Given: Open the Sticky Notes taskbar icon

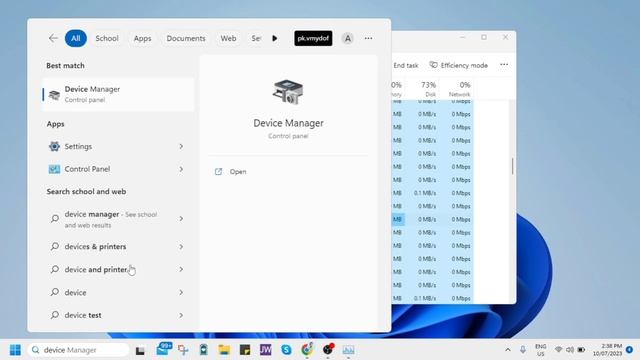Looking at the screenshot, I should [245, 350].
